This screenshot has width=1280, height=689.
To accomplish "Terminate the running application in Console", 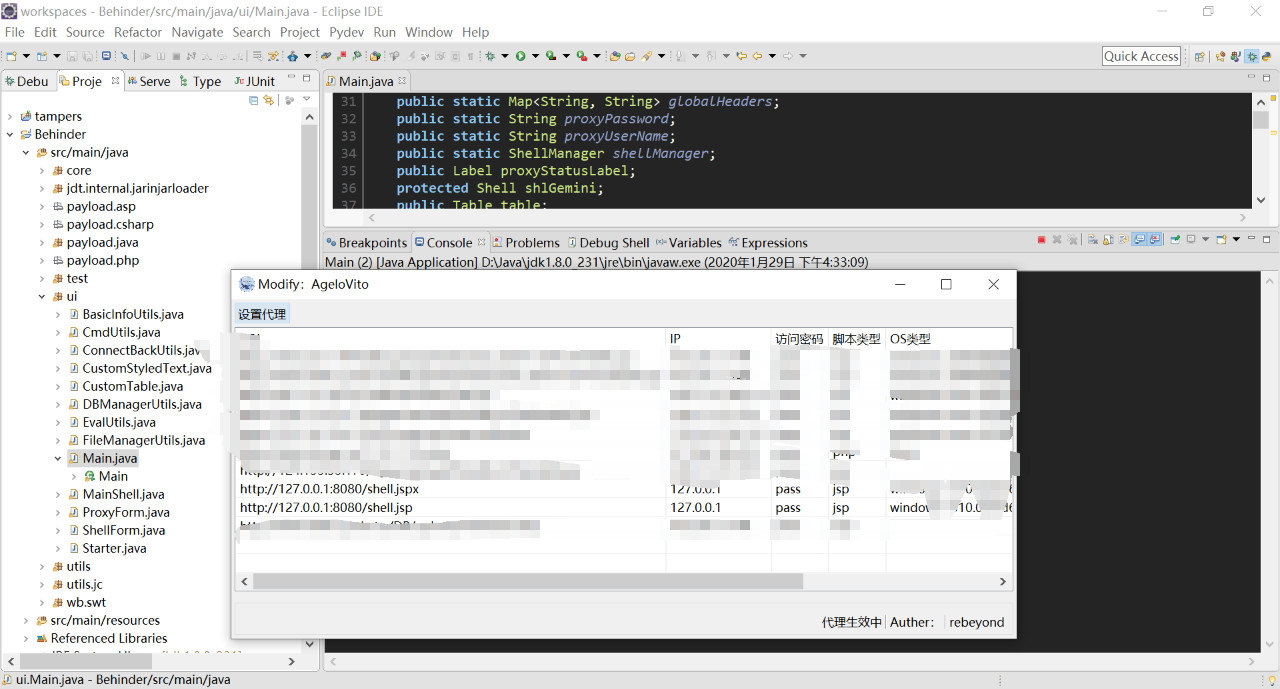I will pyautogui.click(x=1041, y=240).
